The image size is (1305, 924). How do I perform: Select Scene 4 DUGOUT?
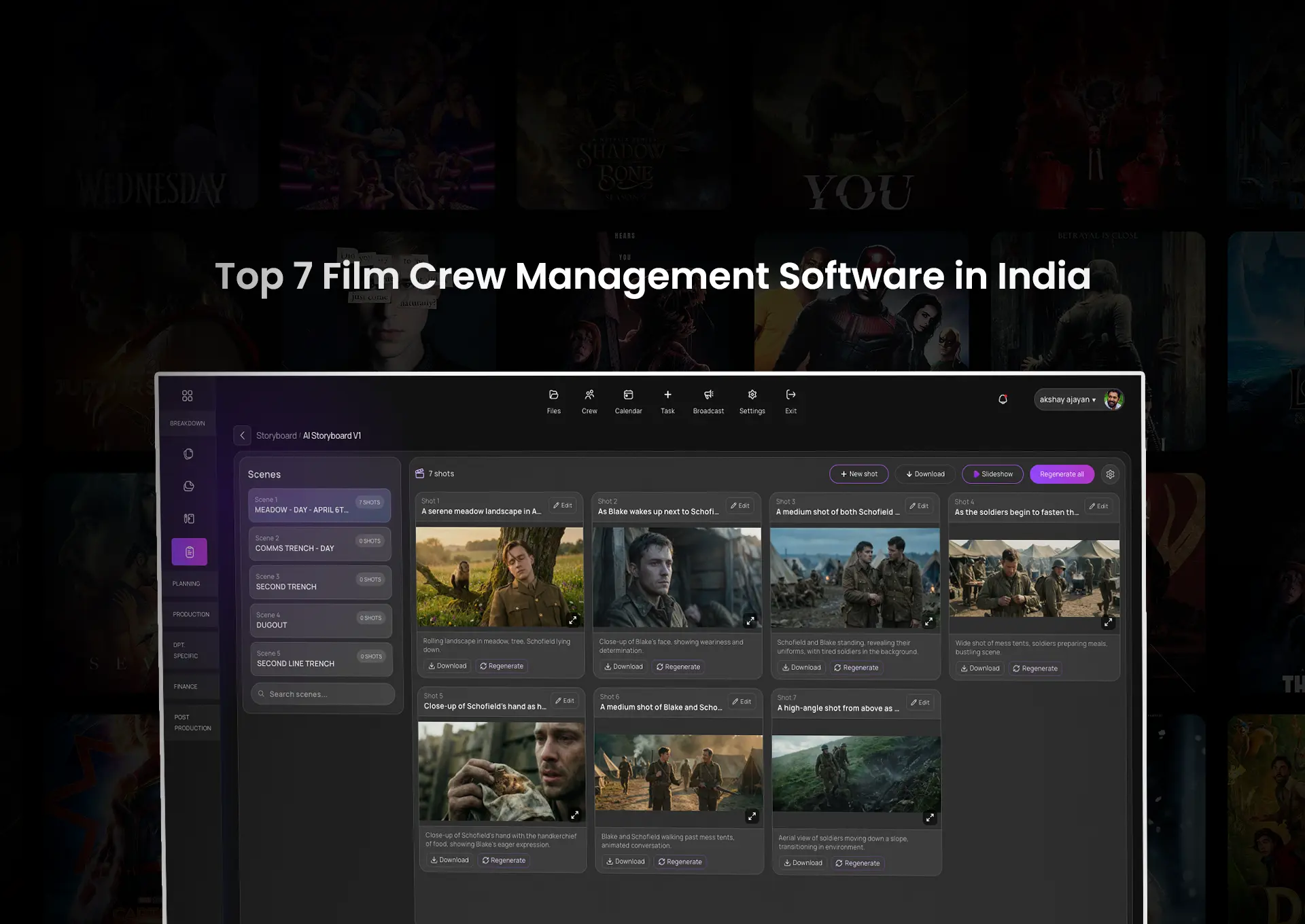coord(321,620)
